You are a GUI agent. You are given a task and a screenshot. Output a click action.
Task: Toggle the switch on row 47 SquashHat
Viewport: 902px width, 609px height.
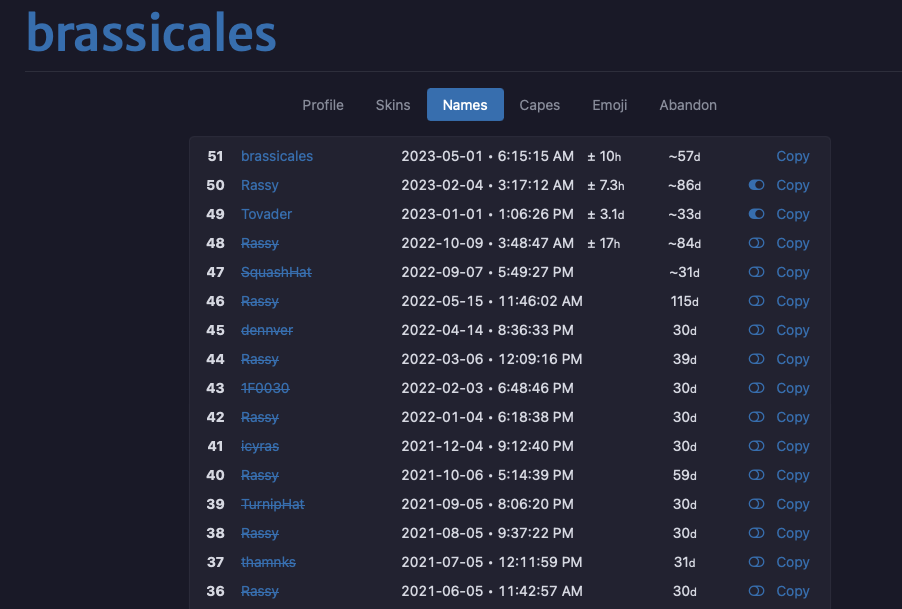pyautogui.click(x=756, y=272)
